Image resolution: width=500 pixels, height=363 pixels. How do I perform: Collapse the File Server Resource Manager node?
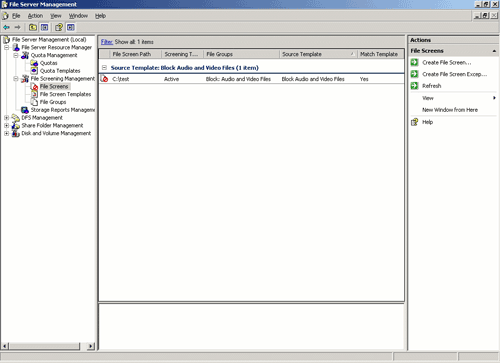(x=6, y=48)
